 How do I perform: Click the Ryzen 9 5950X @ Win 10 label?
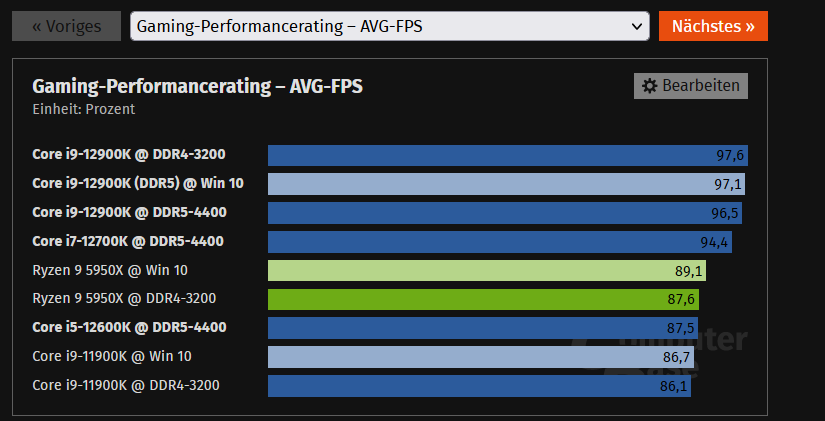pos(110,270)
